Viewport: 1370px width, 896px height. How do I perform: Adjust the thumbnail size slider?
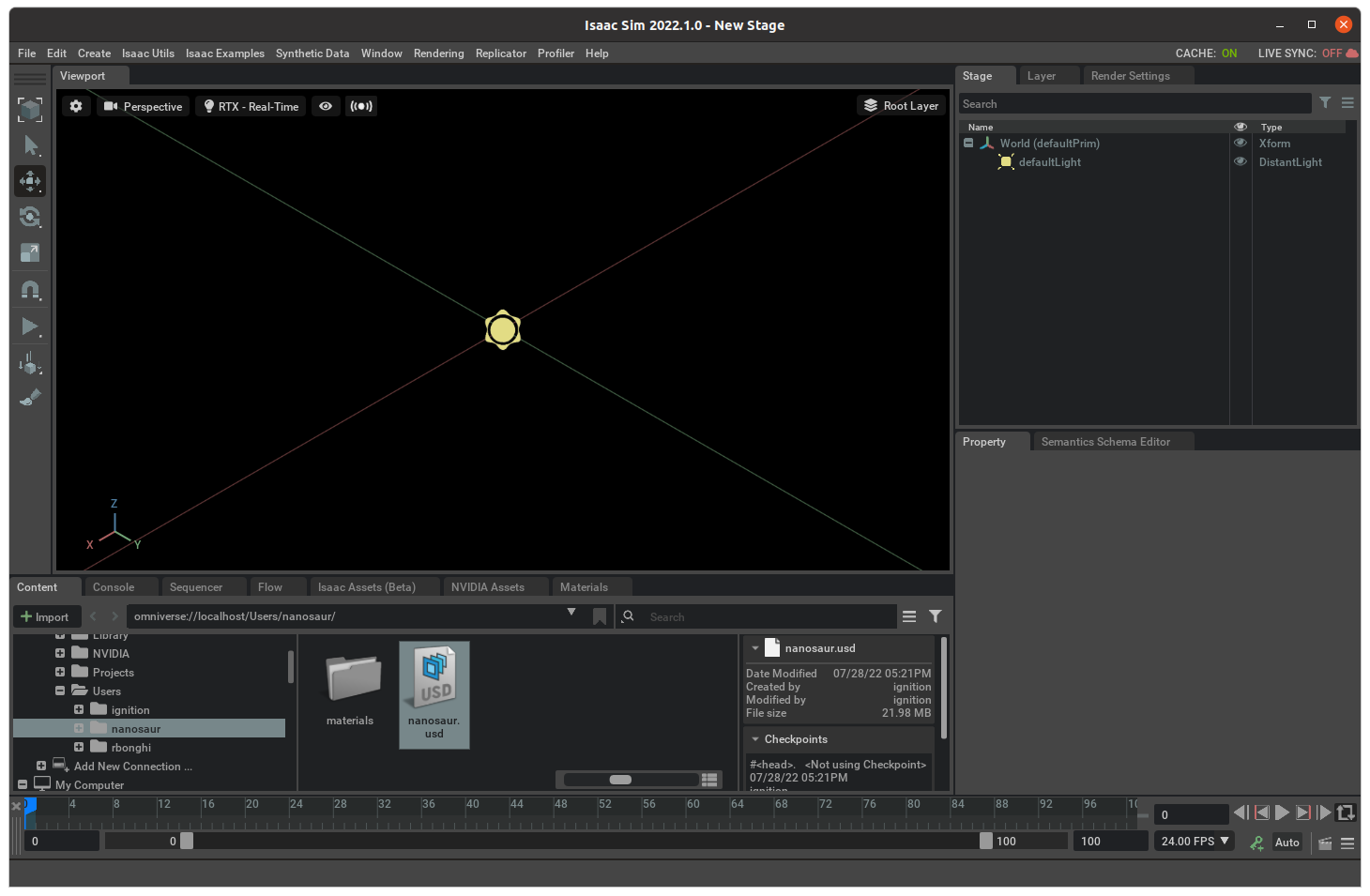pos(621,780)
